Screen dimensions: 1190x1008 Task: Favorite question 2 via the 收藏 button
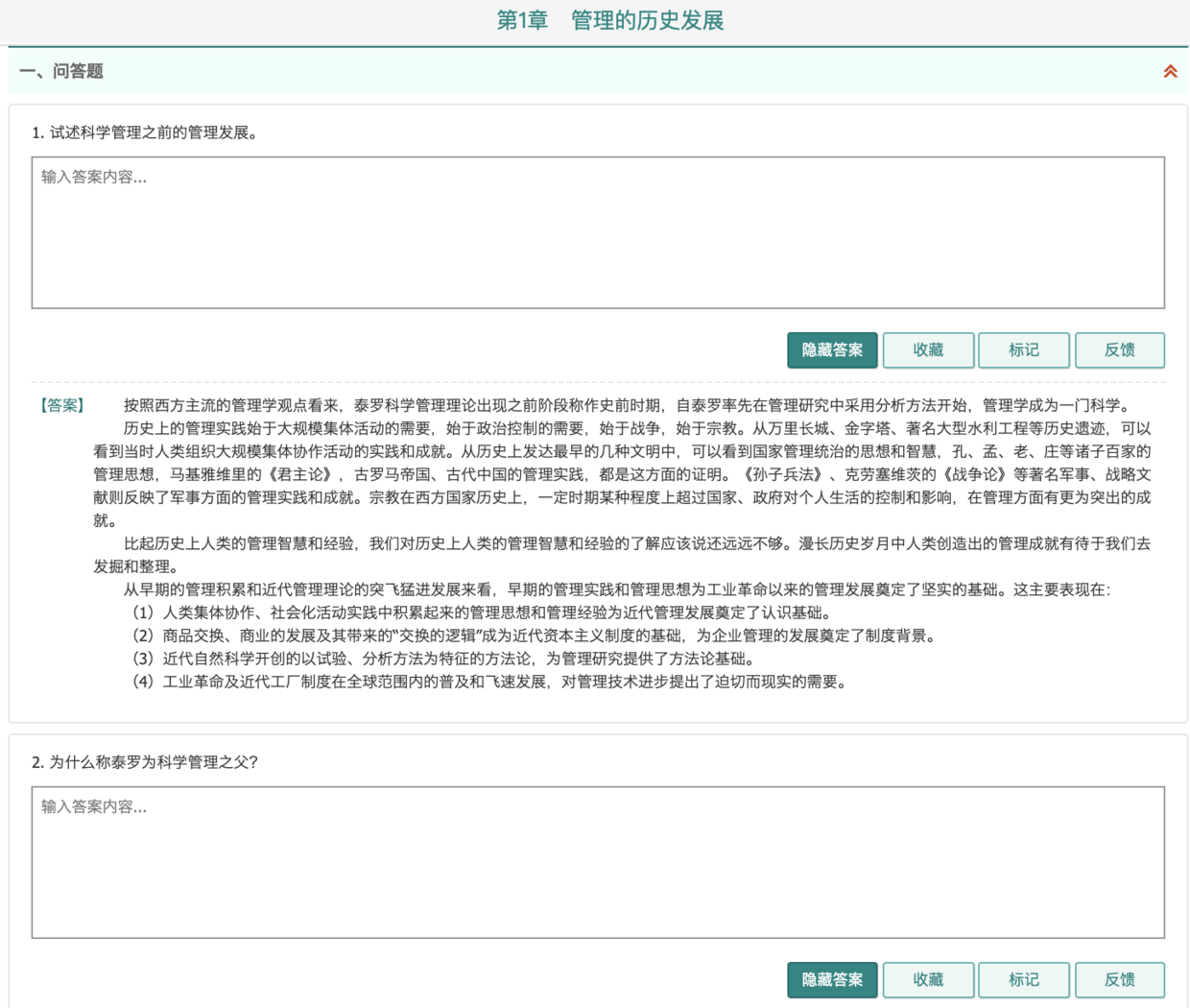927,980
